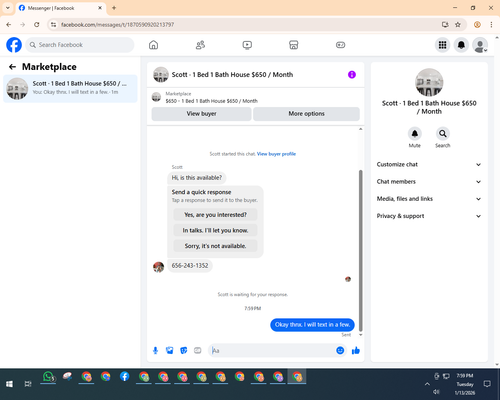The height and width of the screenshot is (400, 500).
Task: Click the large listing photo in right panel
Action: [429, 82]
